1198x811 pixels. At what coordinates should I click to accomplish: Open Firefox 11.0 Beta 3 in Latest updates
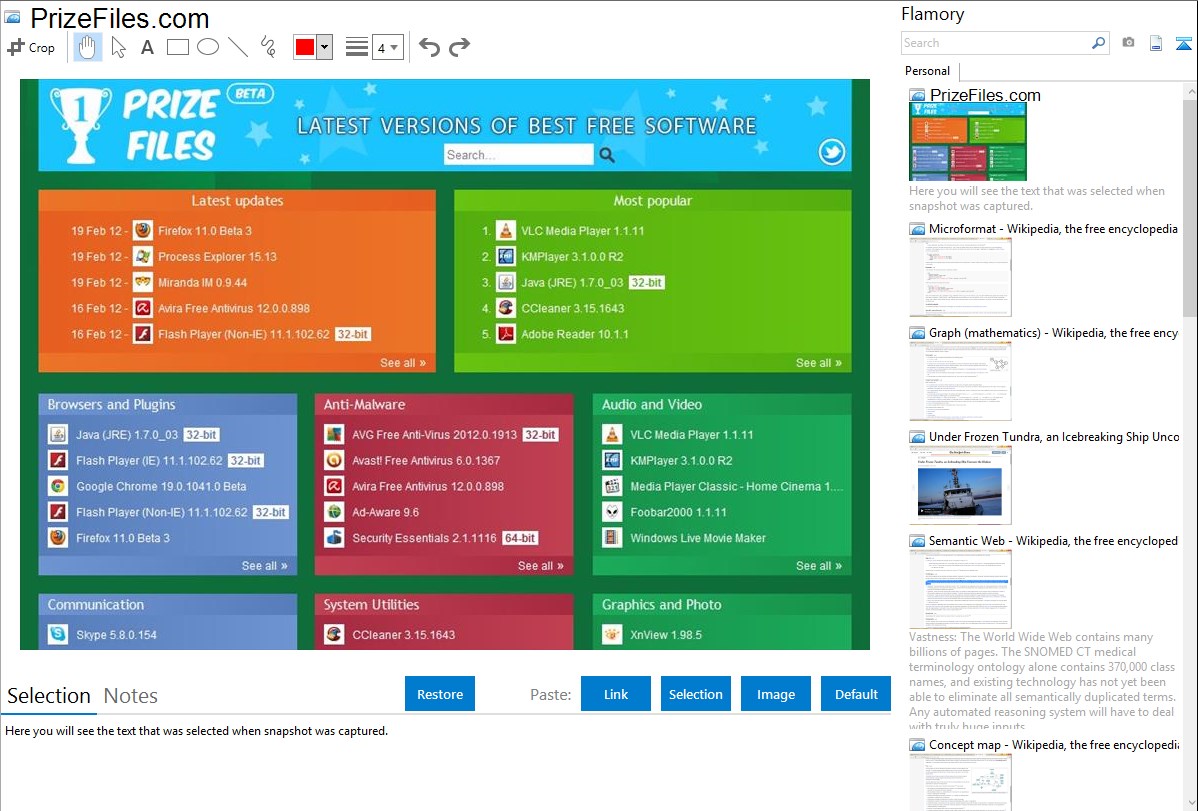point(205,231)
